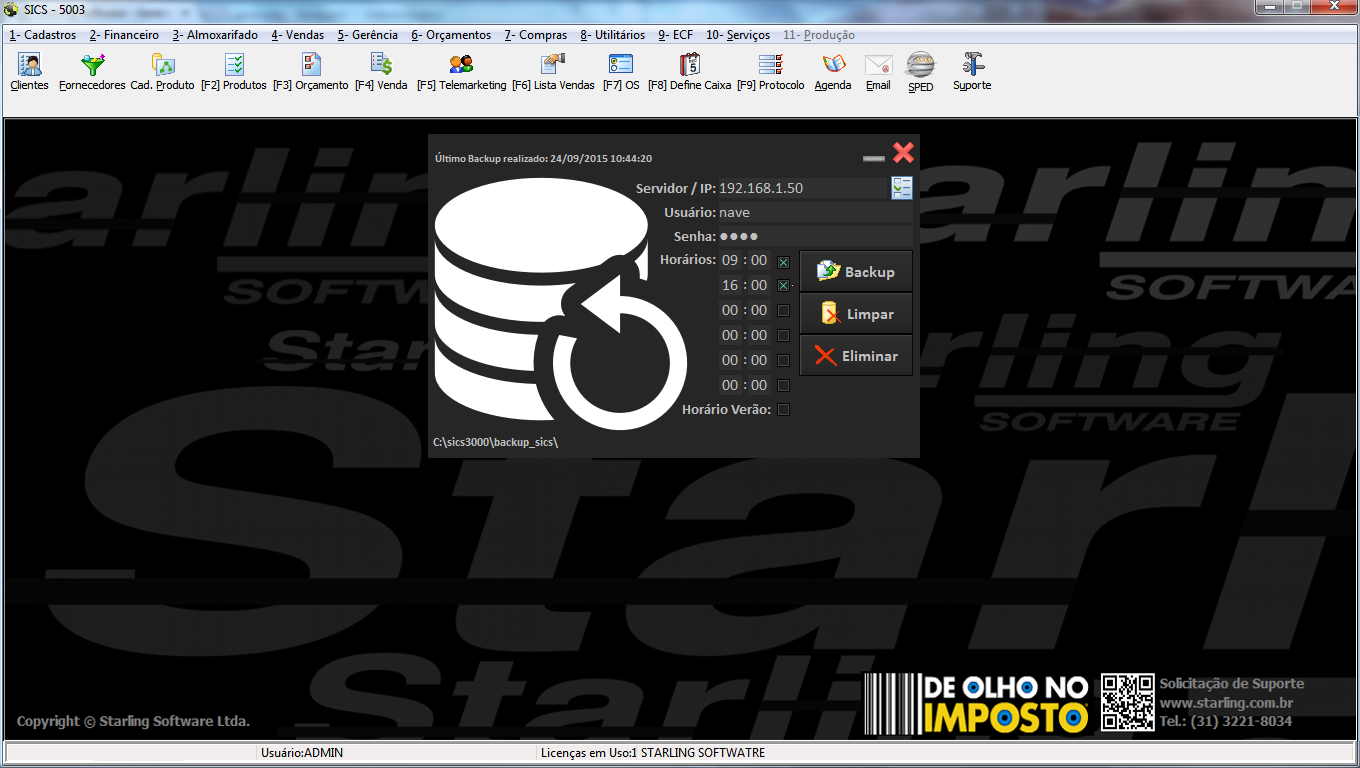Launch [F3] Orçamento toolbar icon
1360x768 pixels.
[311, 72]
